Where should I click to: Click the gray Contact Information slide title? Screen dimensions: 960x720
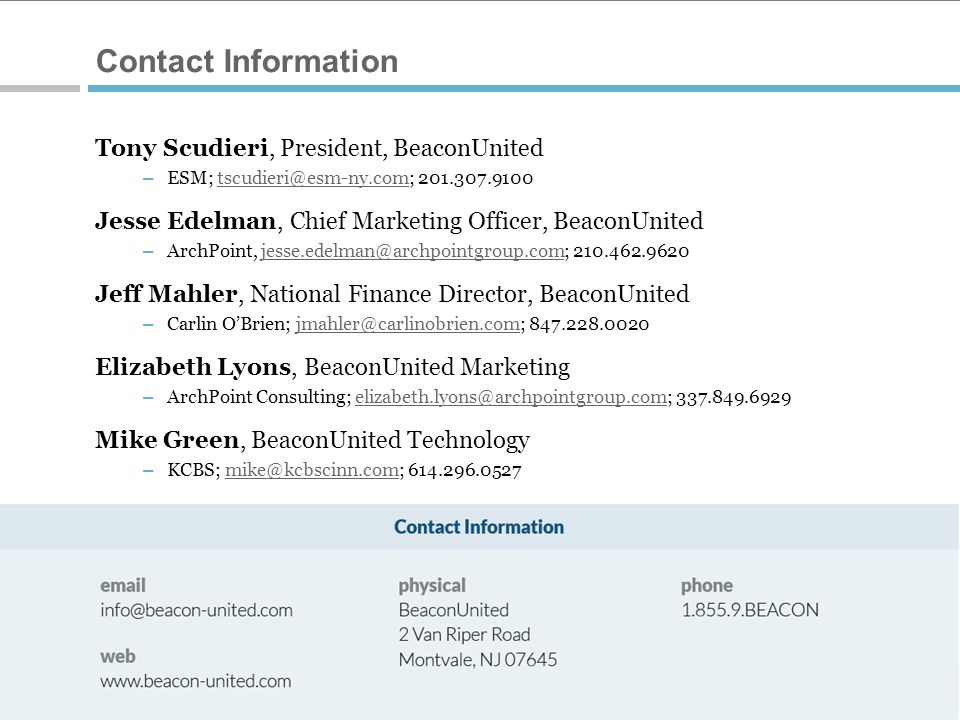click(x=247, y=61)
